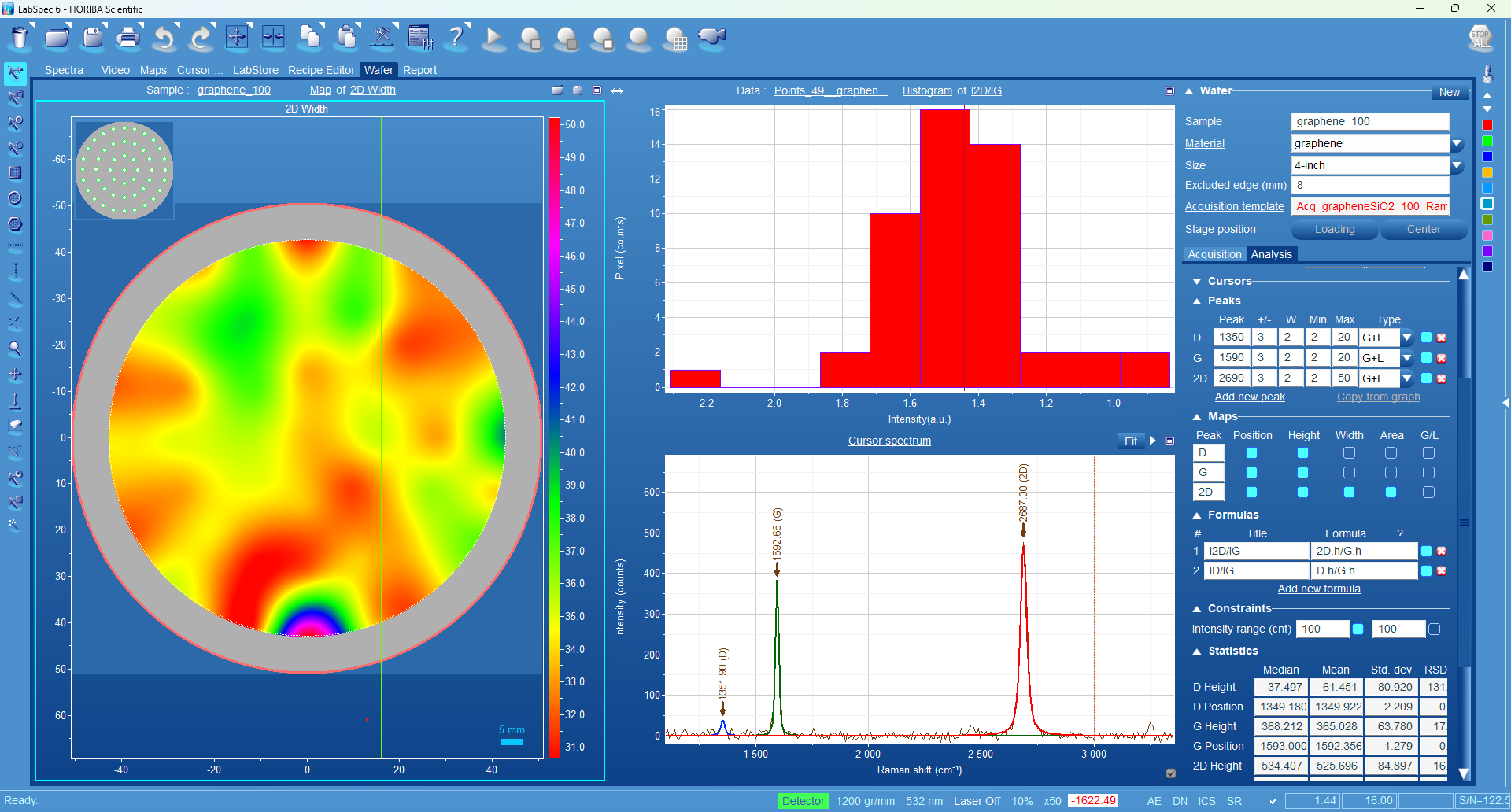Screen dimensions: 1511x812
Task: Collapse the Formulas section
Action: pyautogui.click(x=1197, y=515)
